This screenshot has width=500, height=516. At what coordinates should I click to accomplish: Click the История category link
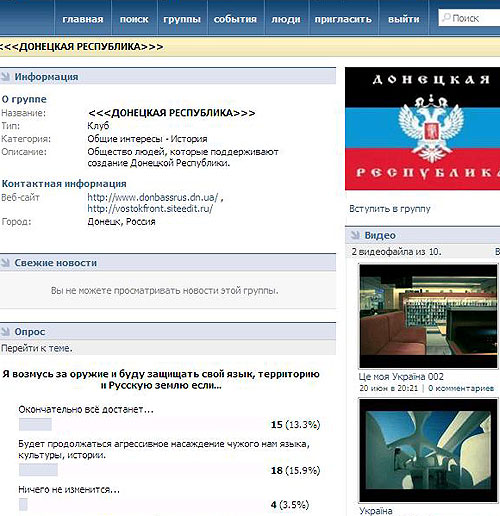click(x=189, y=139)
